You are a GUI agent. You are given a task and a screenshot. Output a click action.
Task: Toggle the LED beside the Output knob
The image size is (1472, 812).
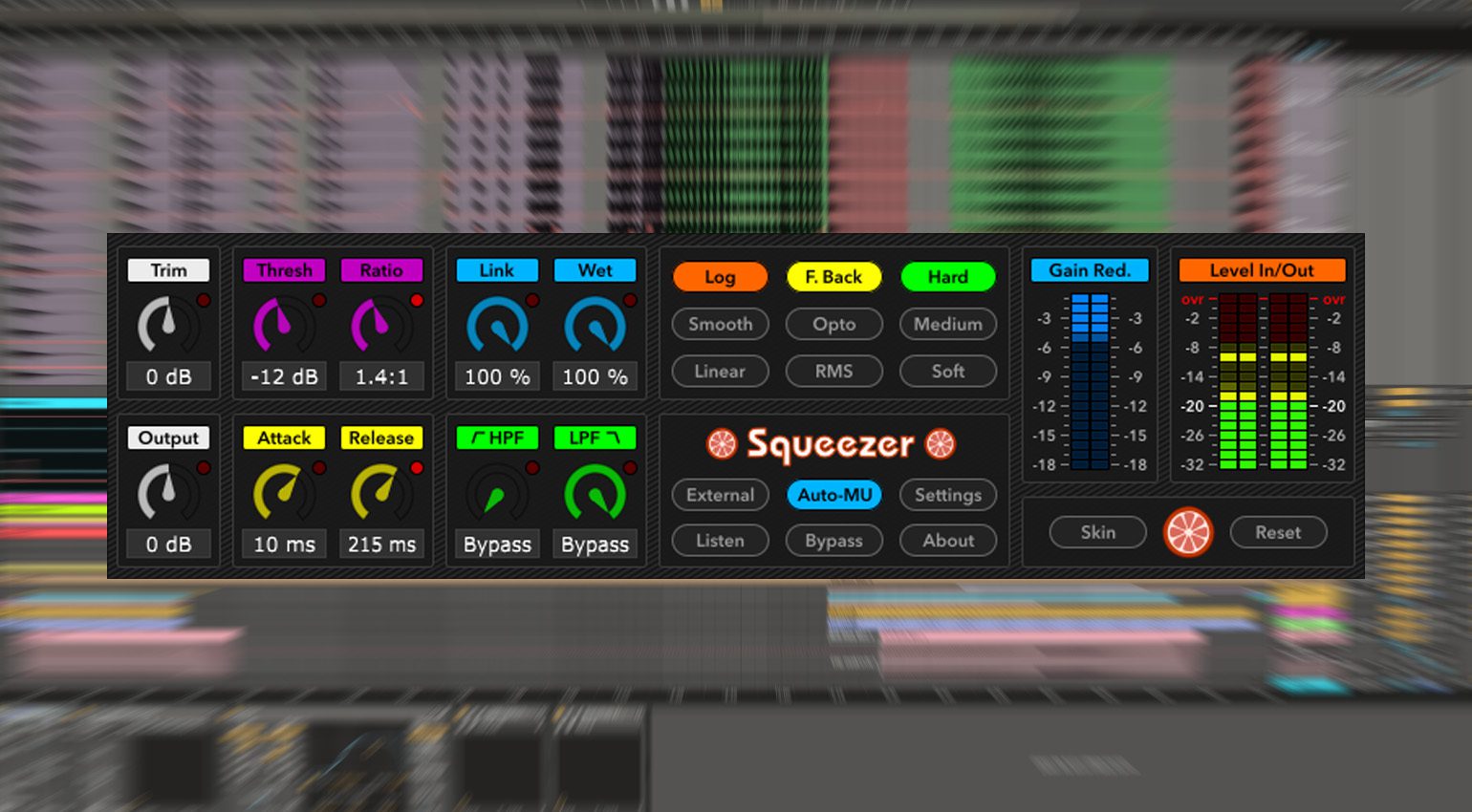(x=204, y=467)
